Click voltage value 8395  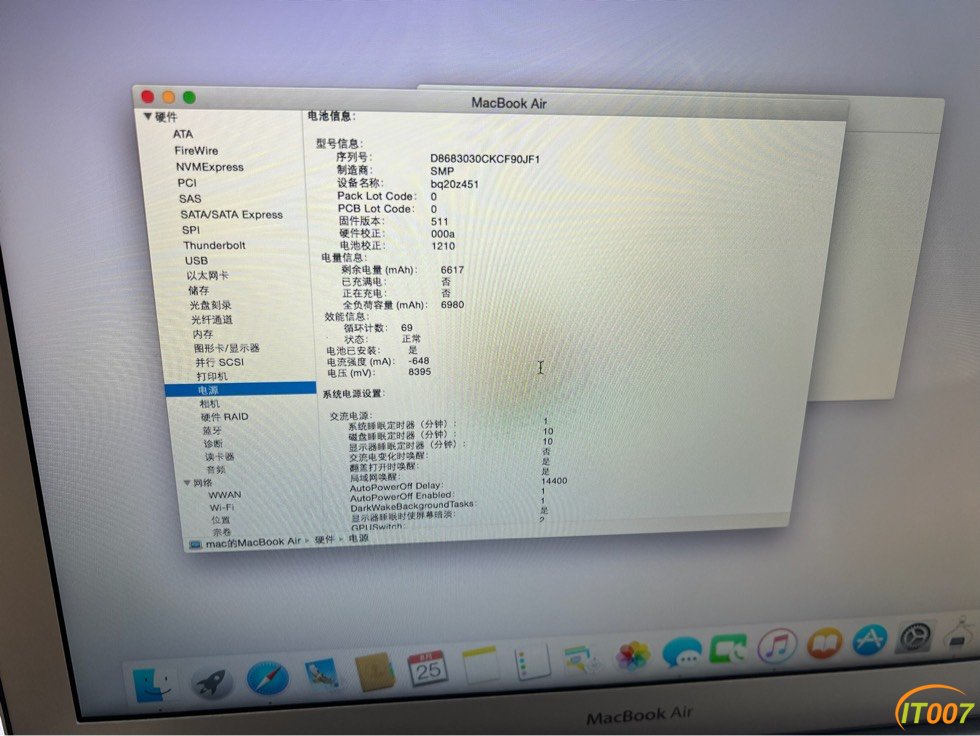point(419,372)
